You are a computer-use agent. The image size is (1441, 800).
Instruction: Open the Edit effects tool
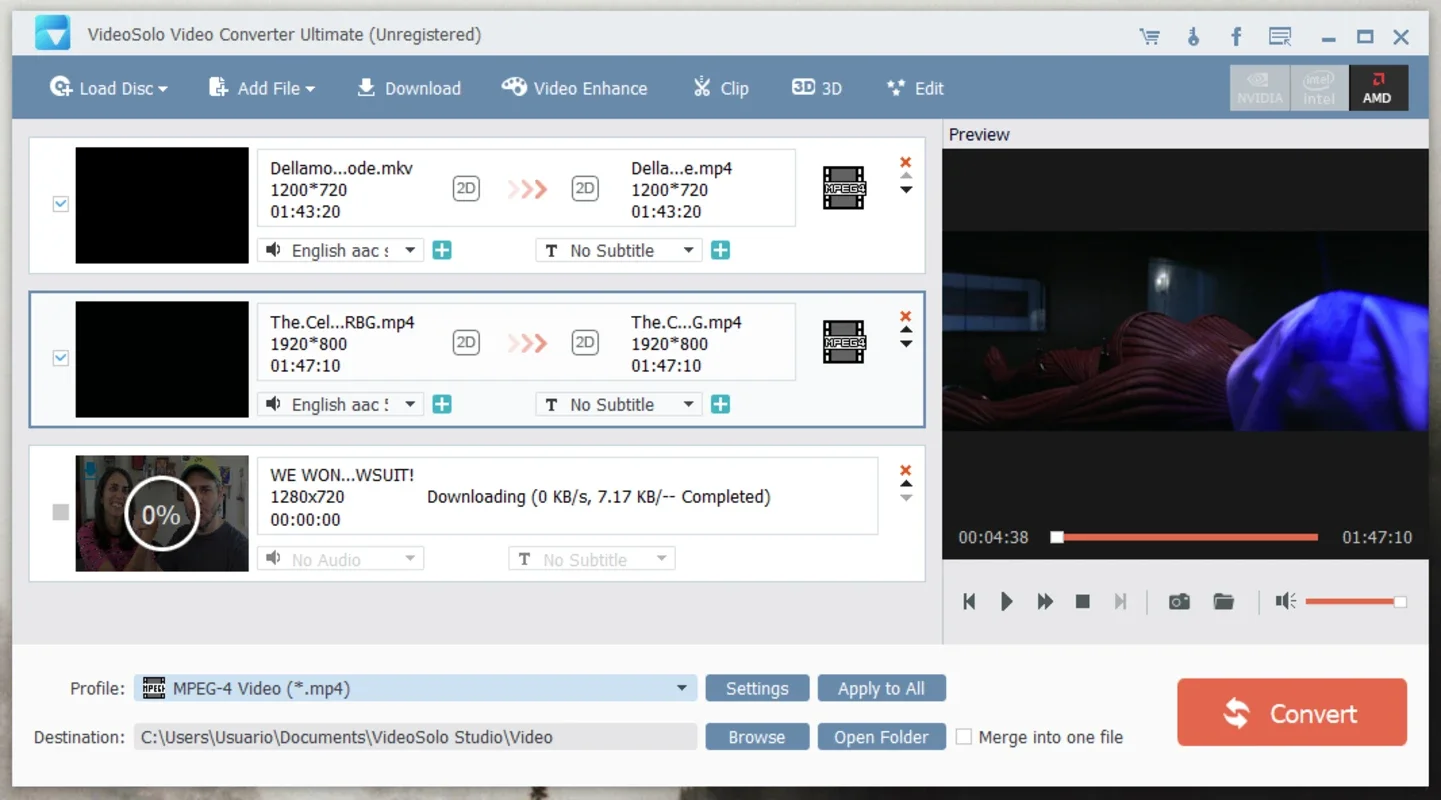tap(914, 88)
